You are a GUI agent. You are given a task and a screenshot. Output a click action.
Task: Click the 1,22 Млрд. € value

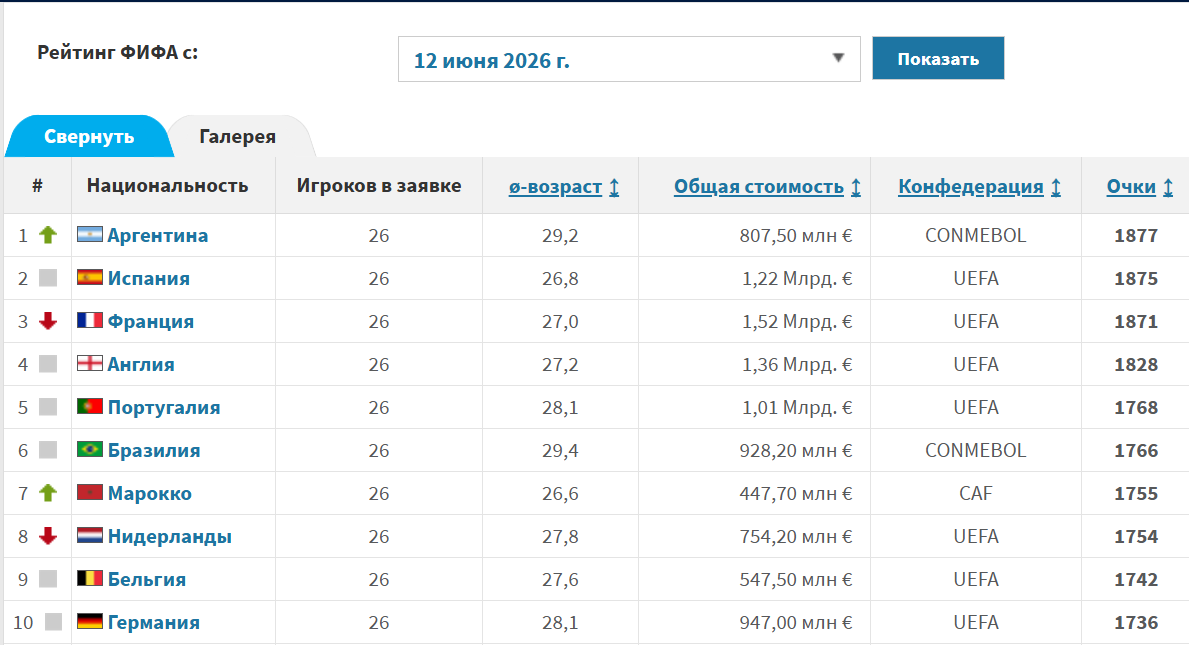[x=797, y=279]
